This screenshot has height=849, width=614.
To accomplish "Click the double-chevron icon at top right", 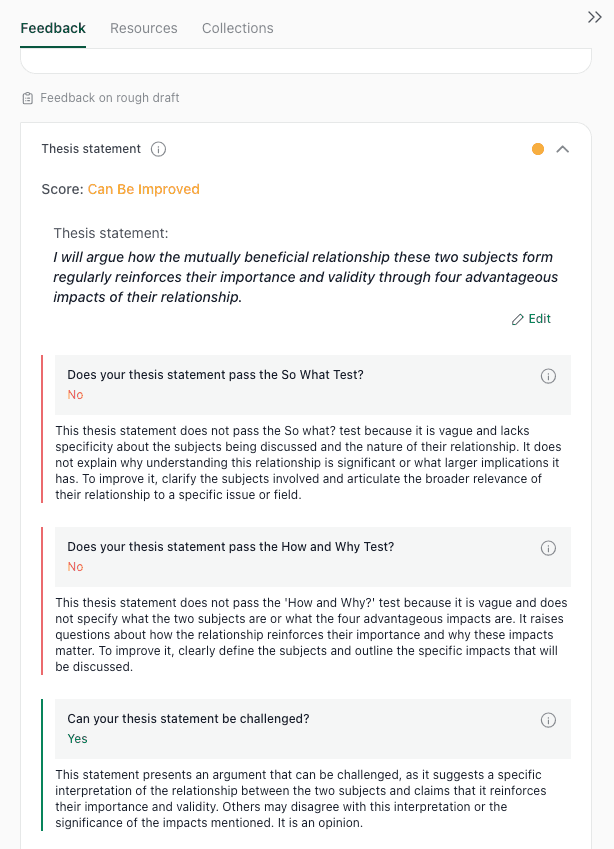I will 595,17.
